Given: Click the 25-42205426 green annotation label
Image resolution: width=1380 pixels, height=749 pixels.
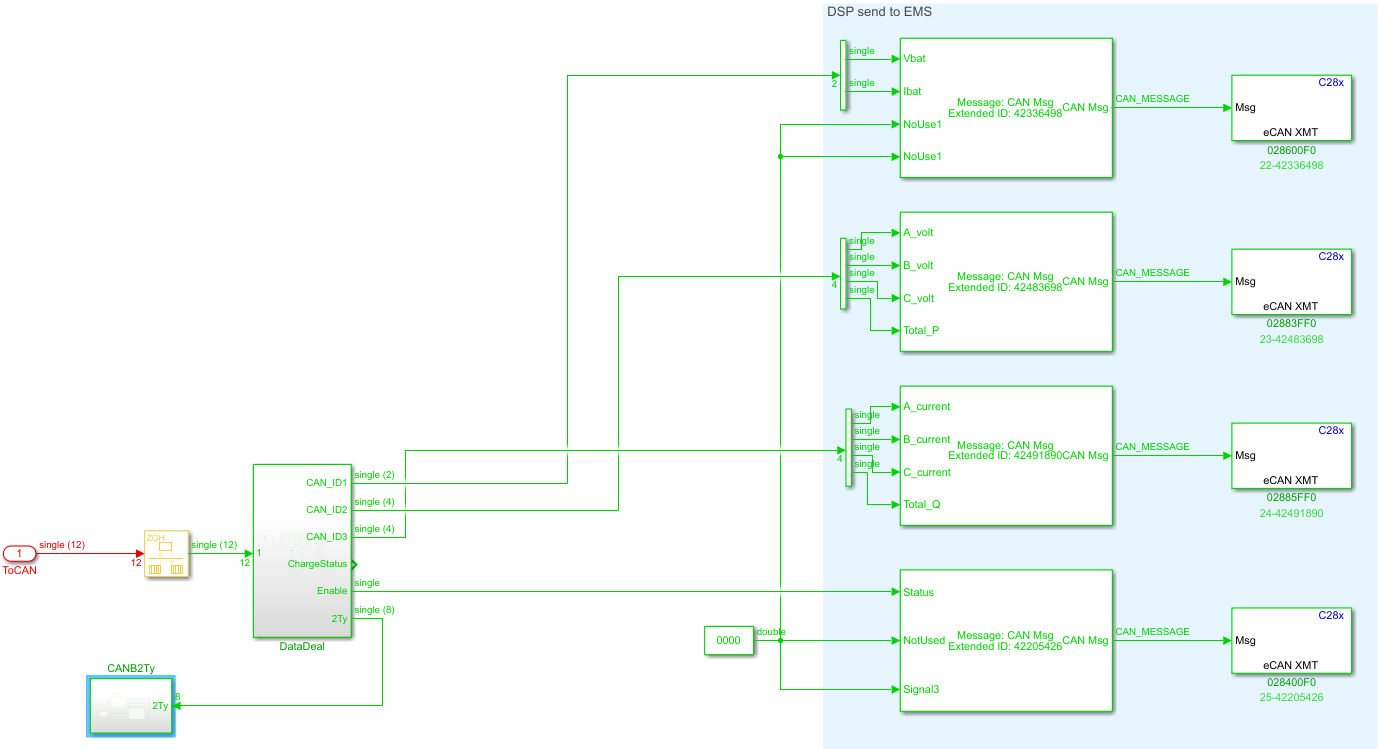Looking at the screenshot, I should 1291,697.
